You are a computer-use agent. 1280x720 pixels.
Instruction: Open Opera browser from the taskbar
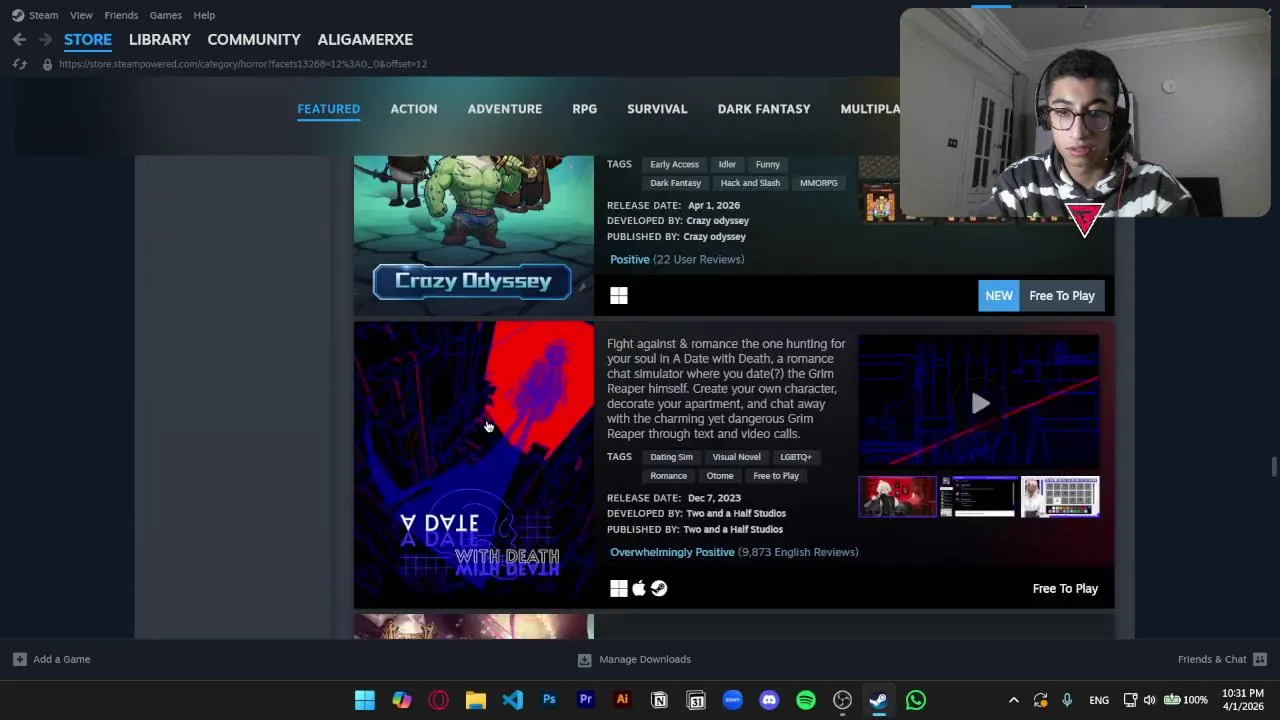click(x=439, y=700)
